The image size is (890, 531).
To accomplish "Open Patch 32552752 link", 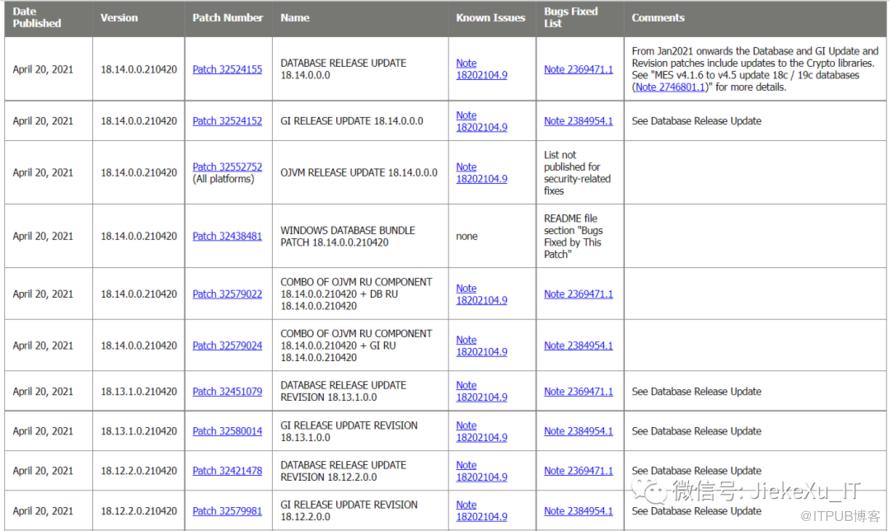I will coord(227,167).
